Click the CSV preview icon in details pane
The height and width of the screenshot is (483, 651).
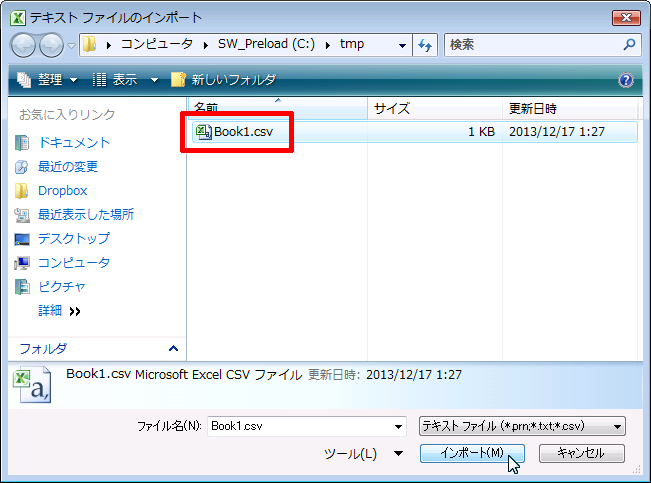point(32,385)
